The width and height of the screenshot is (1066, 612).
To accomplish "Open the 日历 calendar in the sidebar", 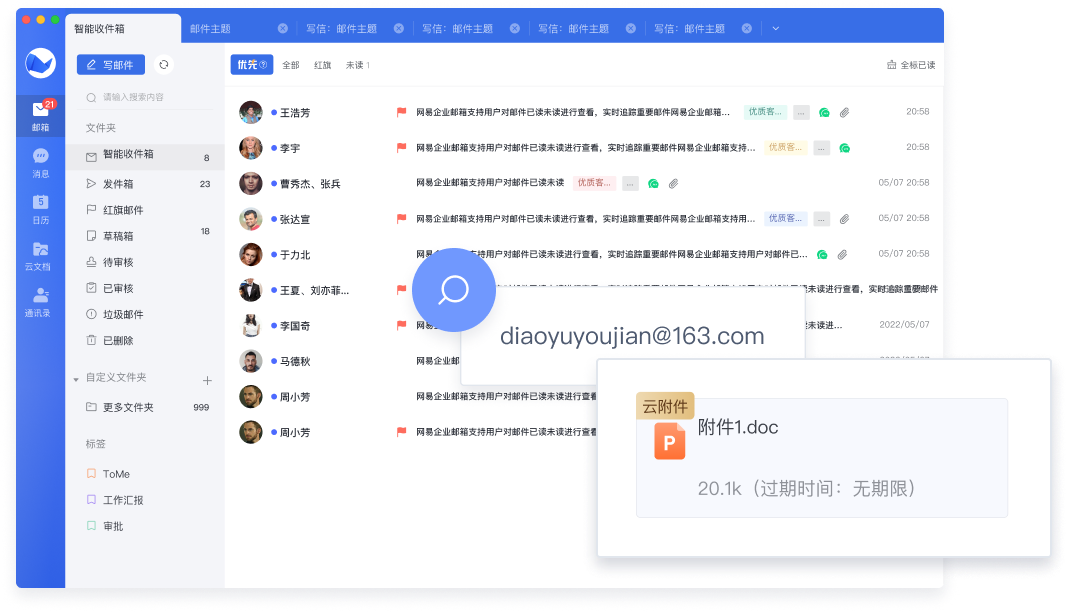I will click(x=40, y=208).
